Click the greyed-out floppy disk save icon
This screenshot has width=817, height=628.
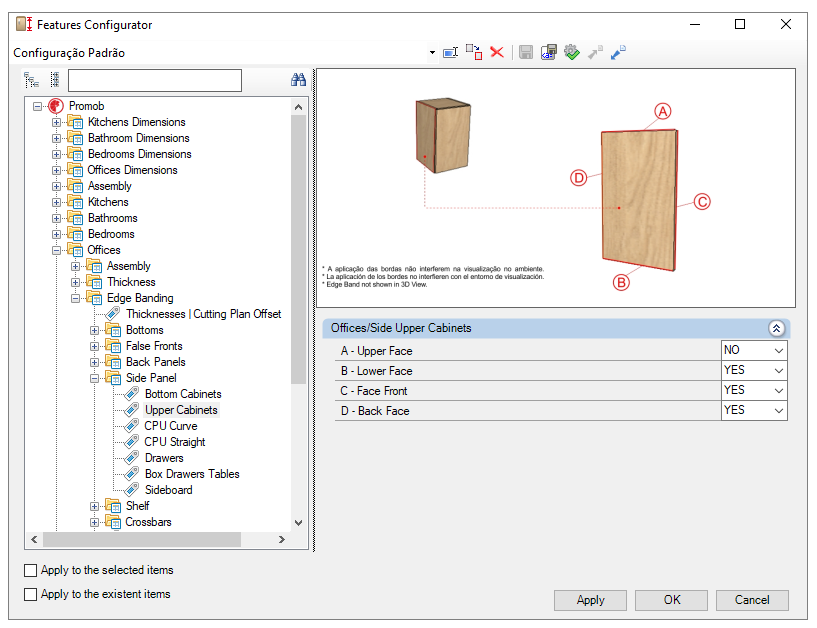[x=526, y=52]
